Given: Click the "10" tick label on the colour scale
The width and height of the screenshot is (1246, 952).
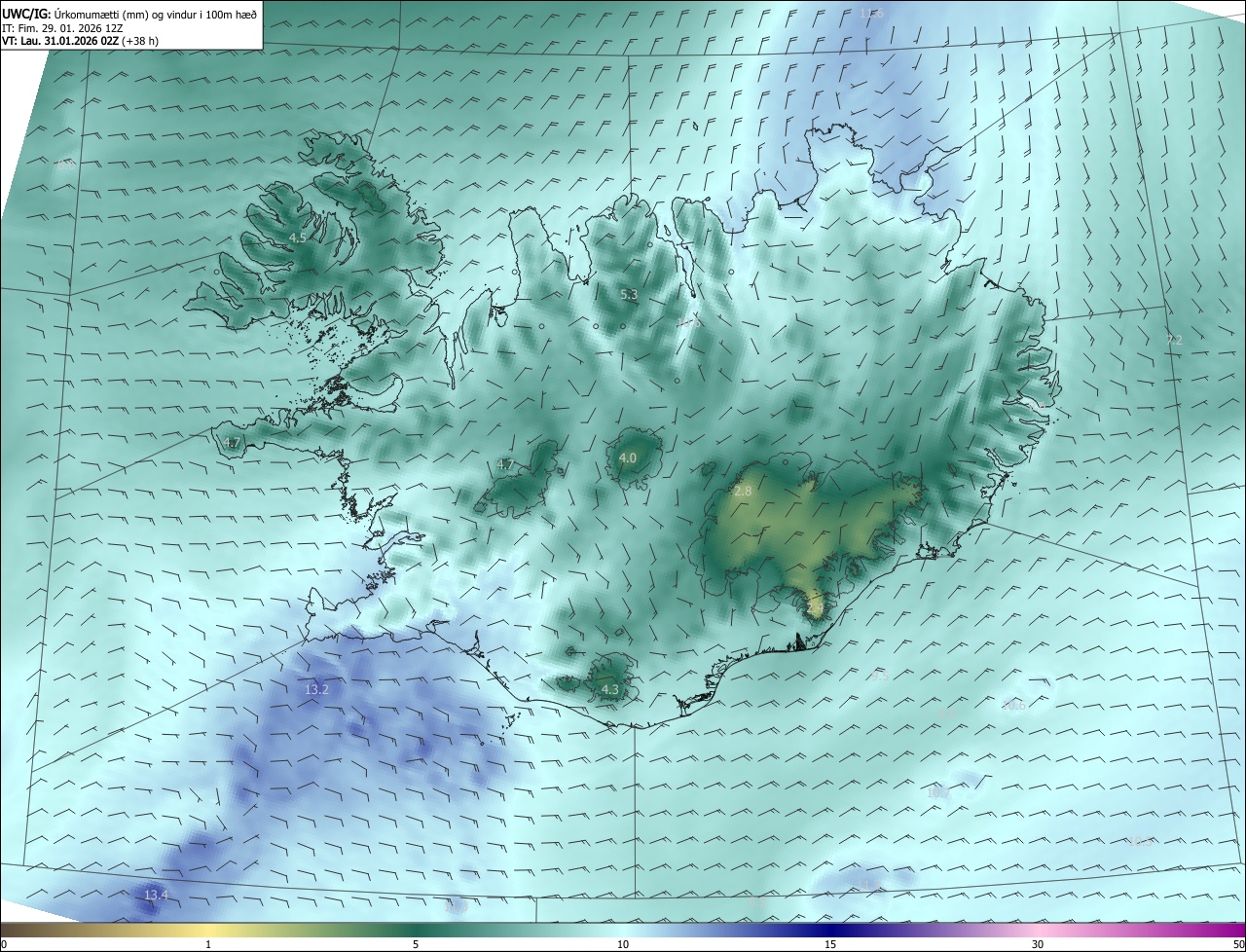Looking at the screenshot, I should click(x=623, y=945).
